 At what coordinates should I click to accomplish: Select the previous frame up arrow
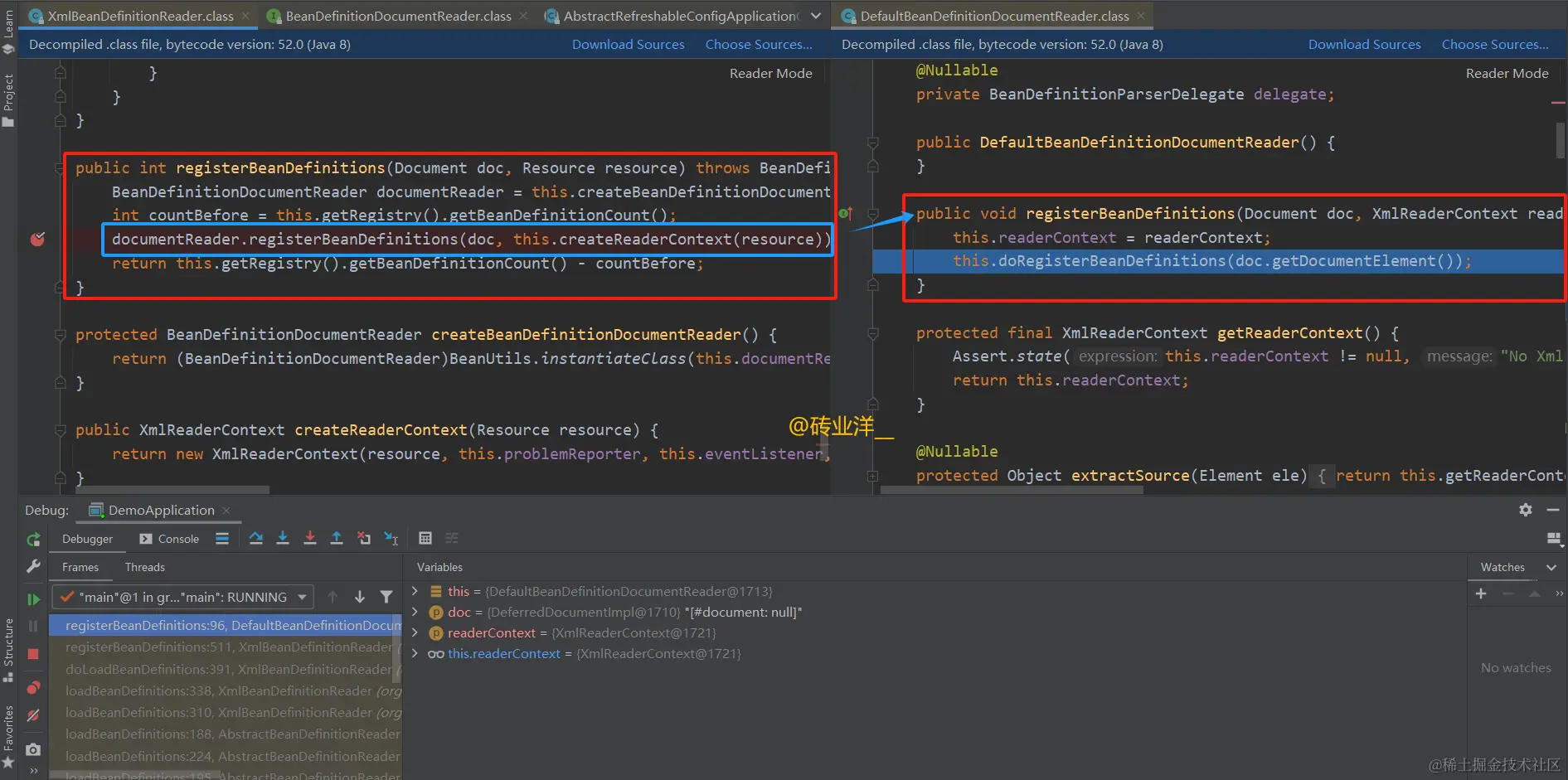click(x=333, y=597)
